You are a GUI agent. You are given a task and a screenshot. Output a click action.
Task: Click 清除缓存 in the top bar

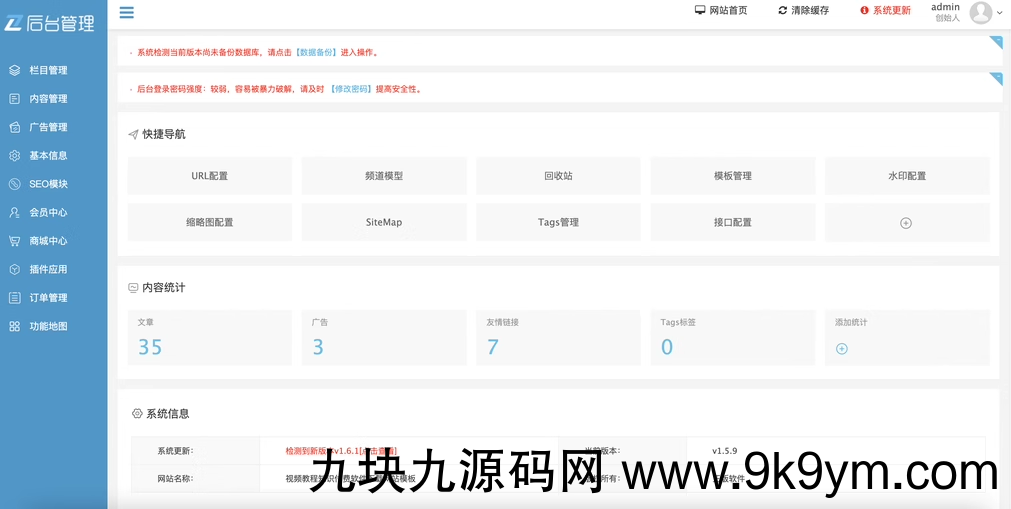coord(810,10)
